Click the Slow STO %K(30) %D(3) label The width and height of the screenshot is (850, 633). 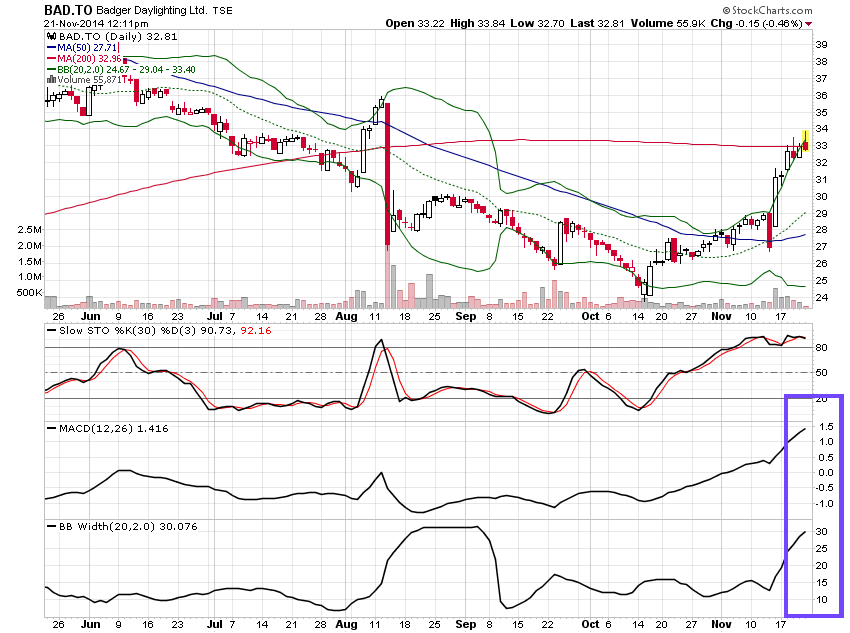coord(128,331)
